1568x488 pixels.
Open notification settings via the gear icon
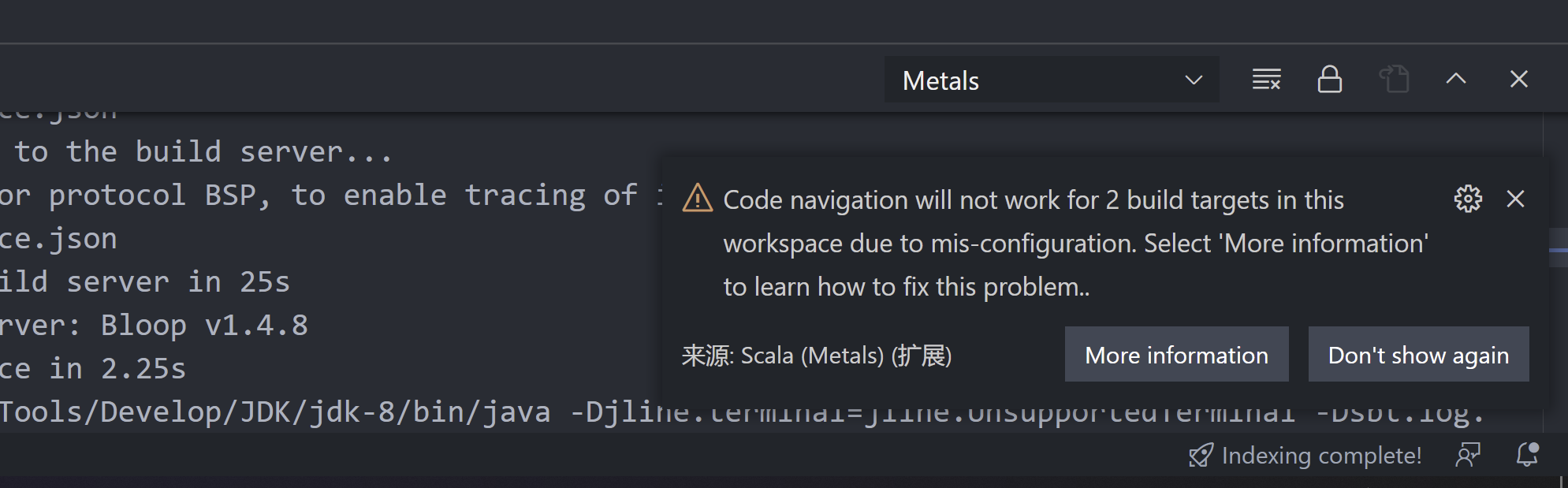click(x=1469, y=199)
